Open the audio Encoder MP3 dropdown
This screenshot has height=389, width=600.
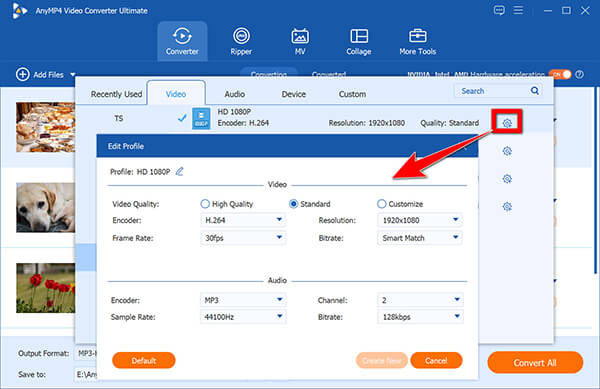[x=243, y=300]
